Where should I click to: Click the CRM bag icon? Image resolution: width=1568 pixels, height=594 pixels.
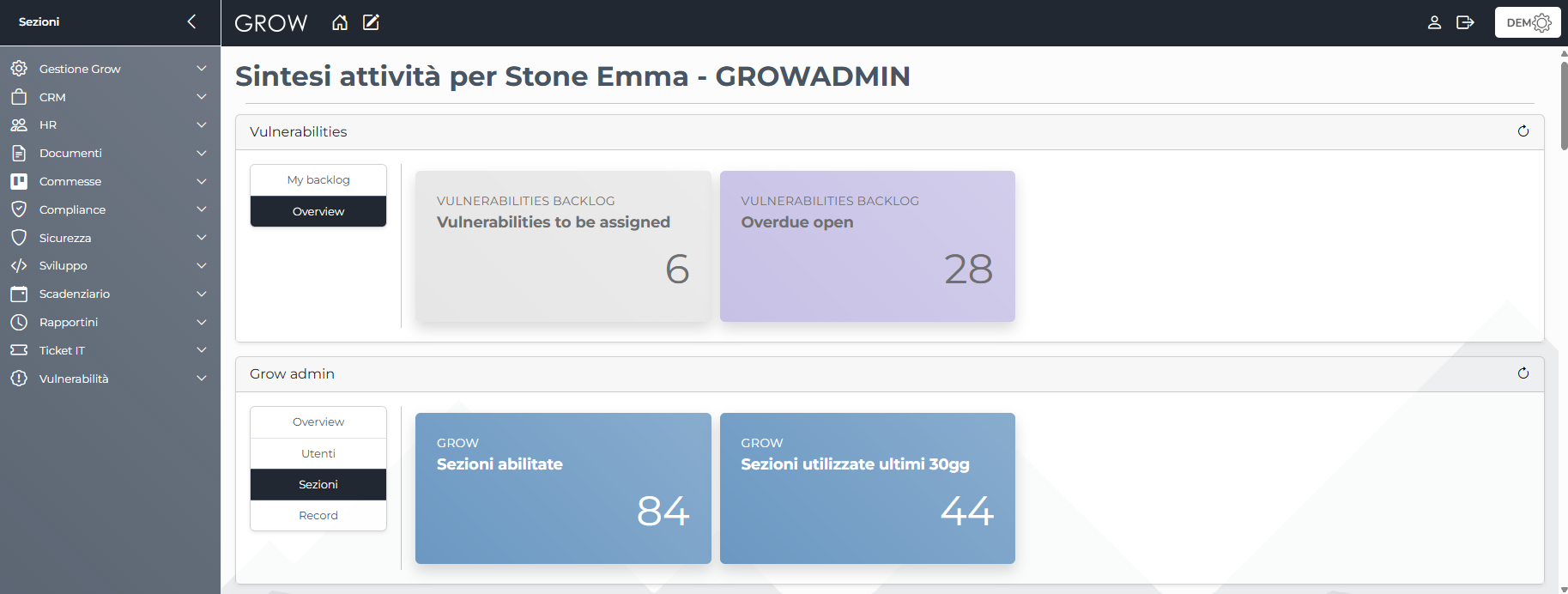[x=19, y=97]
